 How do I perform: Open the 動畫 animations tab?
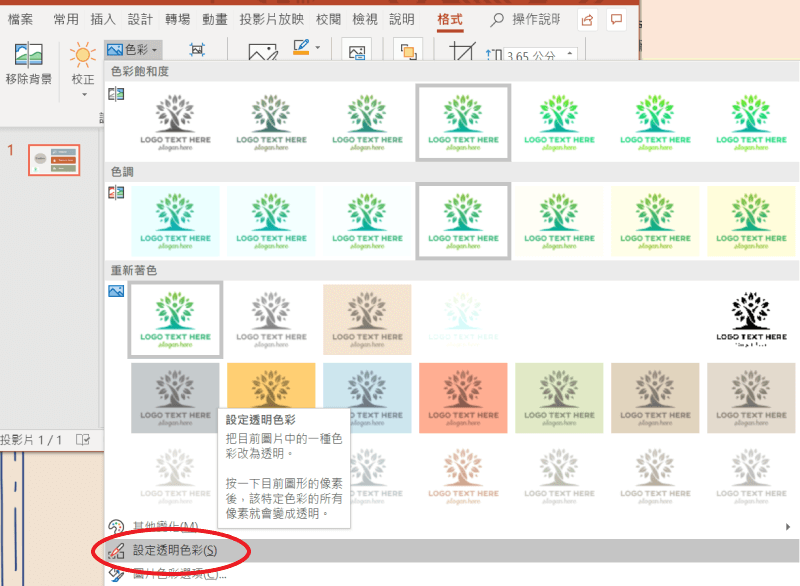pos(214,19)
